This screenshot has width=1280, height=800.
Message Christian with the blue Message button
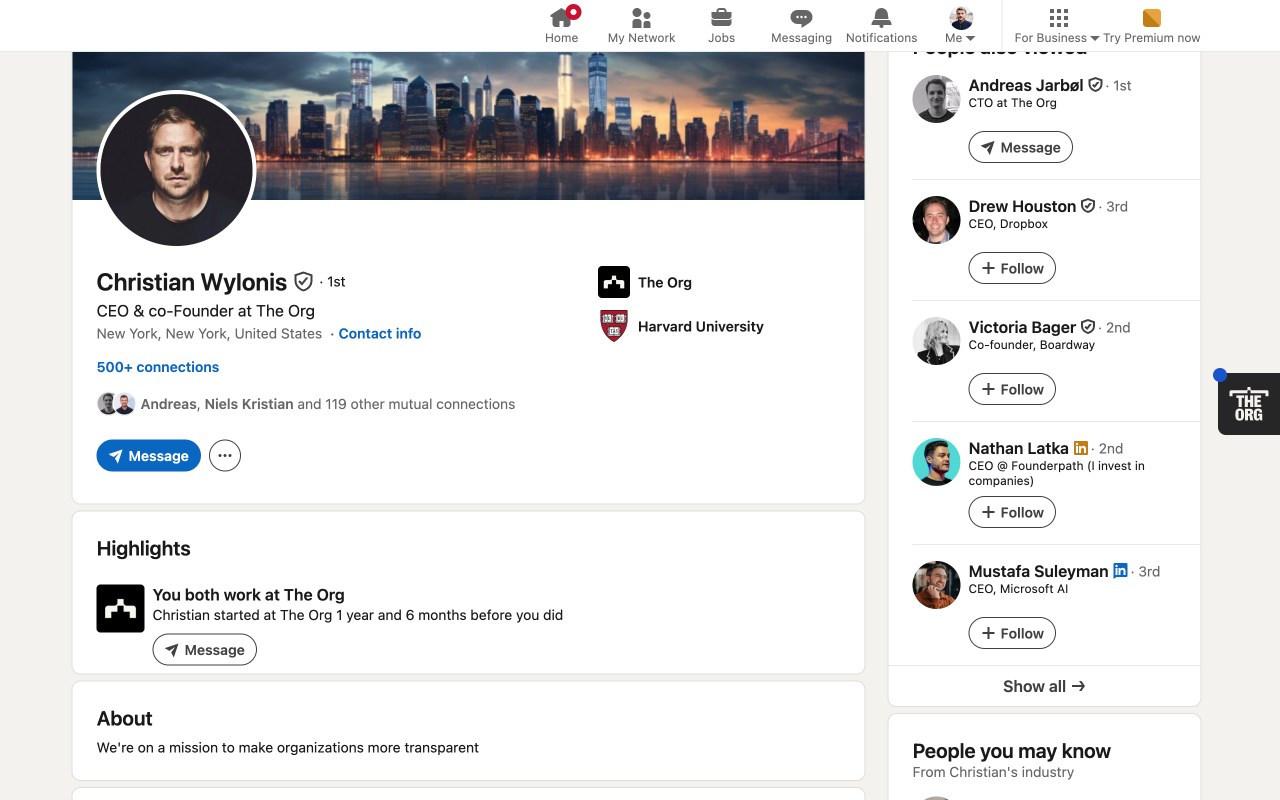[149, 456]
